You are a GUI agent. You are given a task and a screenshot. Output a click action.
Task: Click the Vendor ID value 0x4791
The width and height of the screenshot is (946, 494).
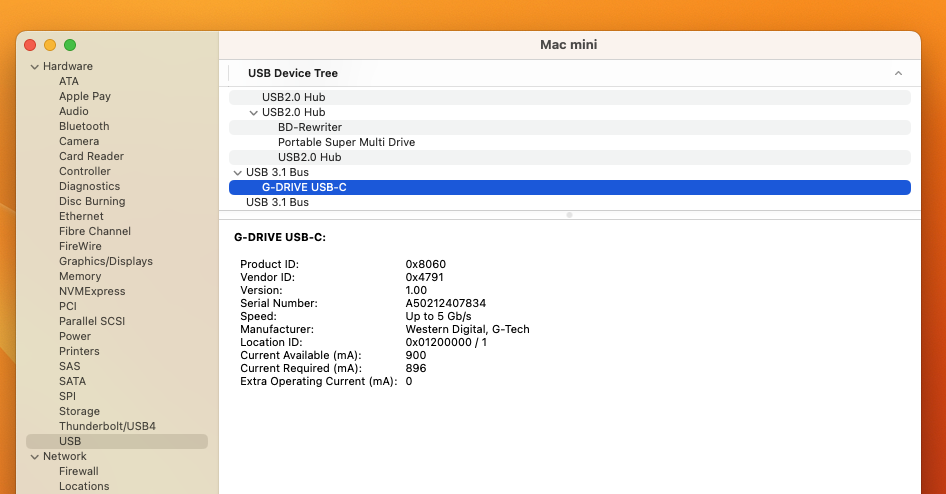(424, 277)
